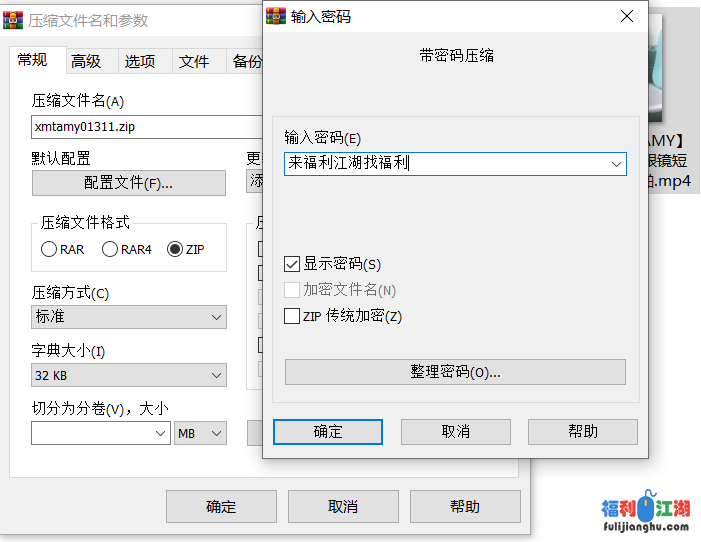Image resolution: width=701 pixels, height=542 pixels.
Task: Select the RAR format radio button
Action: (49, 249)
